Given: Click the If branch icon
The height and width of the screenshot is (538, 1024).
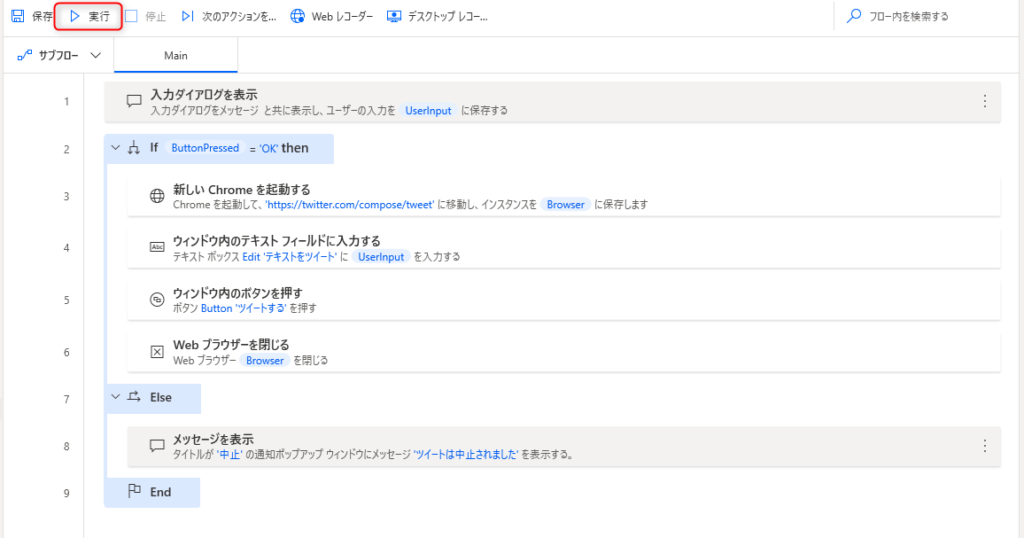Looking at the screenshot, I should pos(134,148).
